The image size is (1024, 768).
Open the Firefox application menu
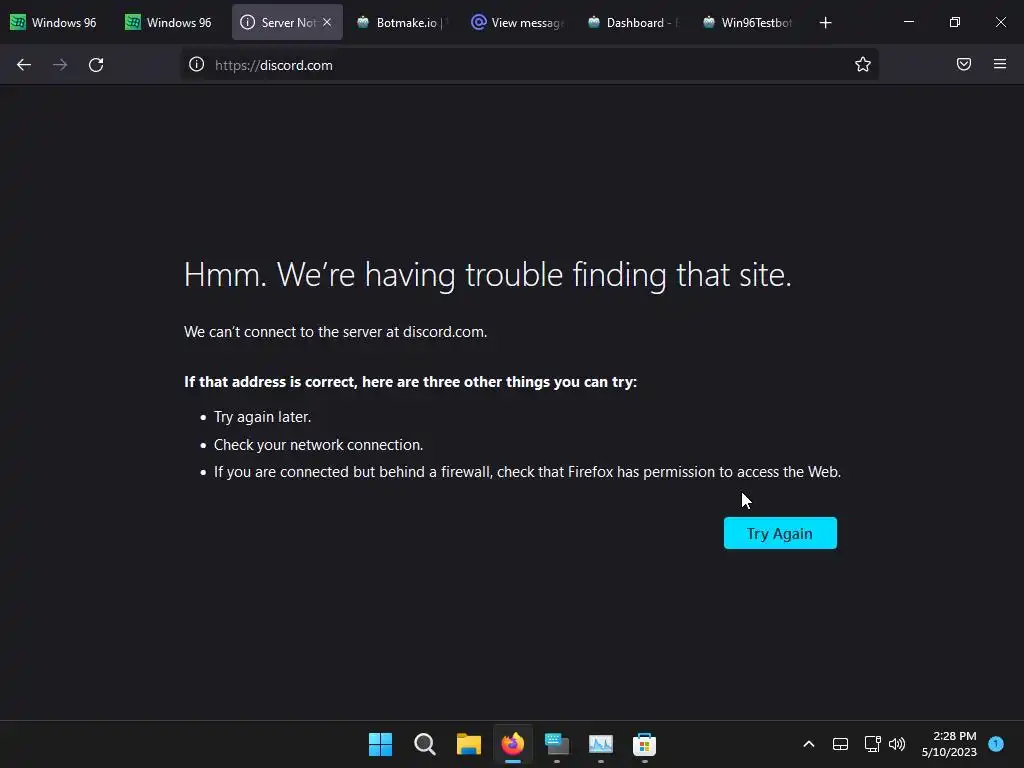tap(1000, 64)
